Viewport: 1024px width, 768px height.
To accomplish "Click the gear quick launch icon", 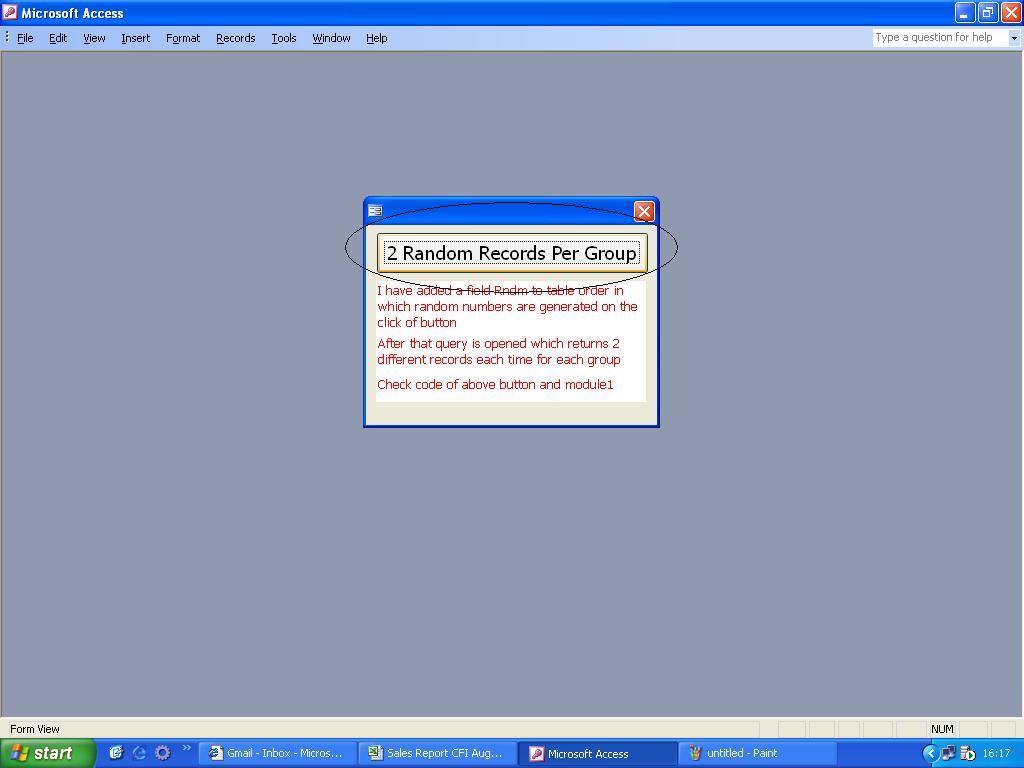I will coord(163,752).
